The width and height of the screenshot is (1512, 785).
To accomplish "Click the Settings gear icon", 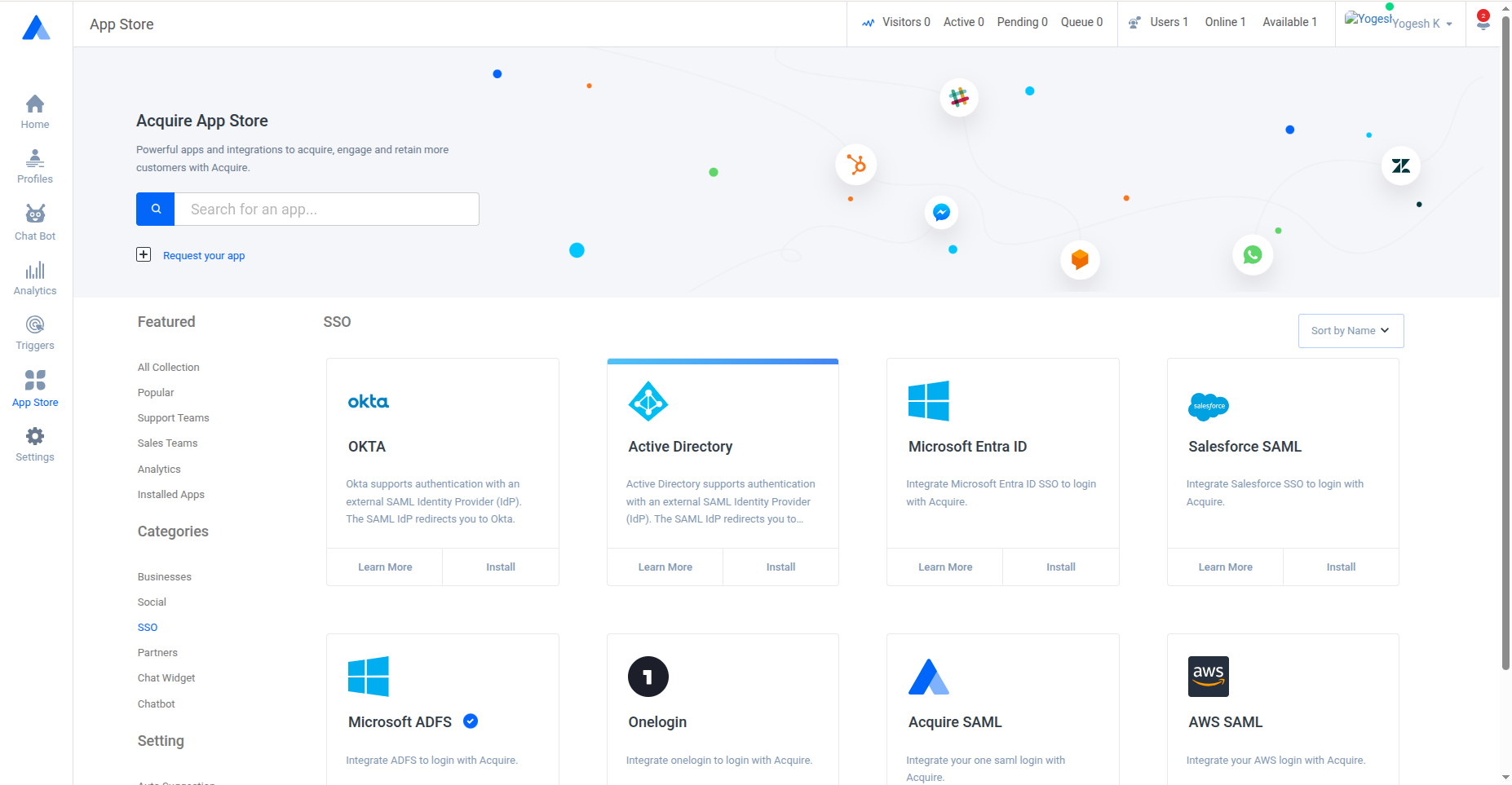I will [x=35, y=436].
